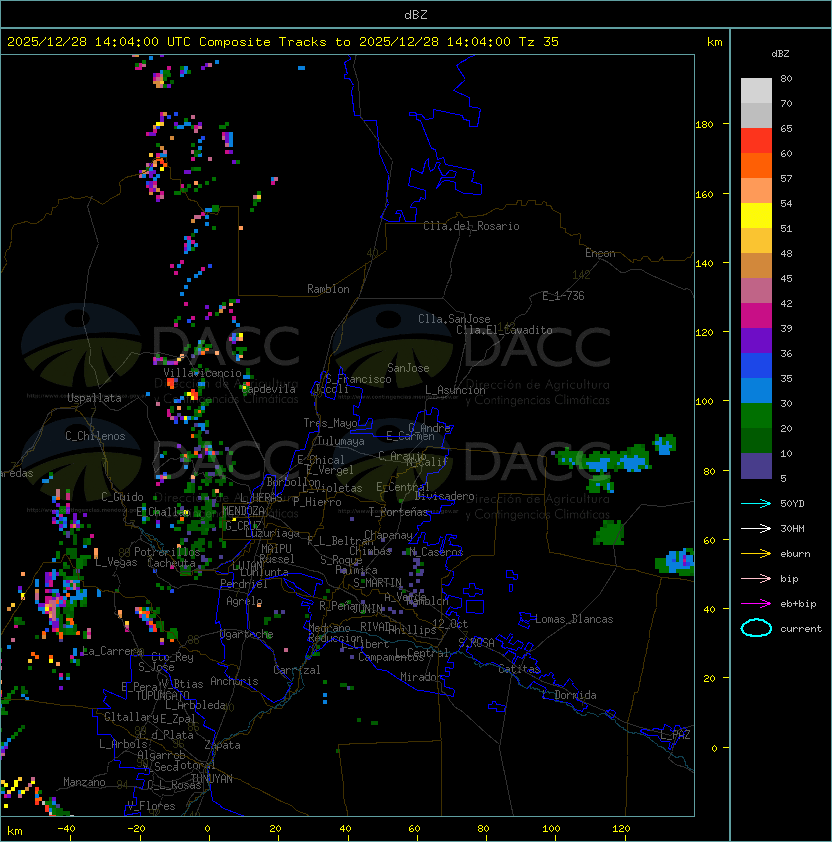This screenshot has width=832, height=842.
Task: Click the E_1-736 label
Action: (563, 295)
